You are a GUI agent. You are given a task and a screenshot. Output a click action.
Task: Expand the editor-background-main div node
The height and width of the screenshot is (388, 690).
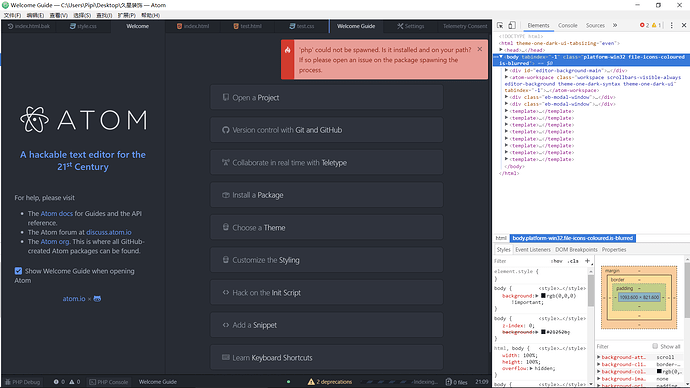[x=506, y=70]
